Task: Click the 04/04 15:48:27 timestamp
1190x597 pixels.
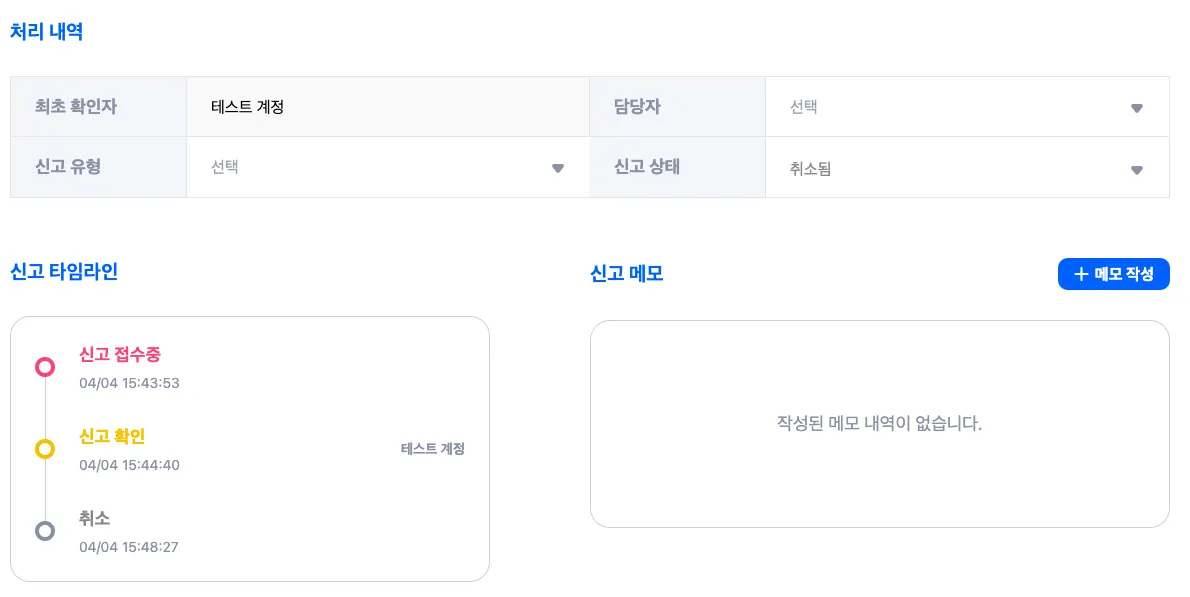Action: (129, 547)
